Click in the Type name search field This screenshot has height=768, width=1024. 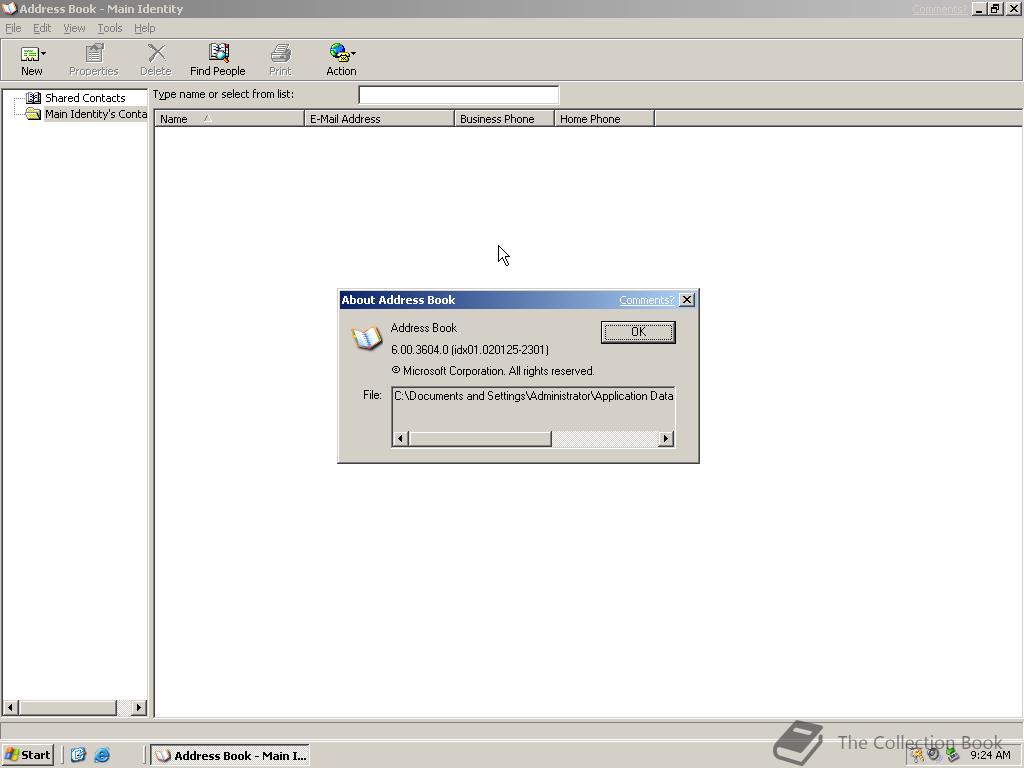(458, 95)
